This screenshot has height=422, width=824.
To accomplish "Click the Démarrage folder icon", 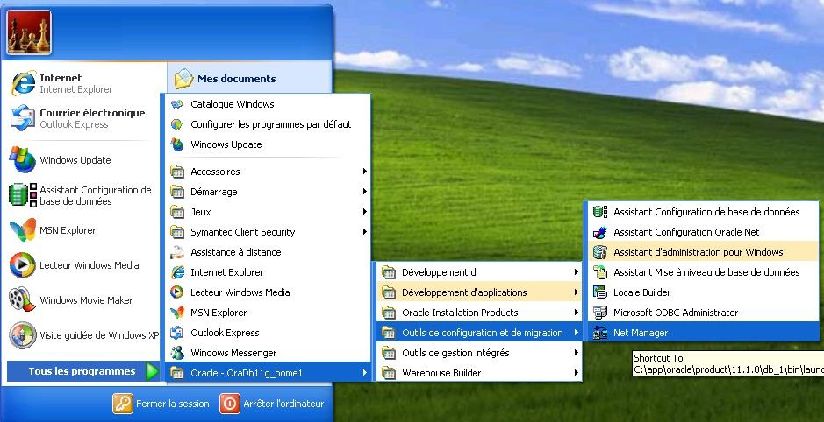I will tap(177, 192).
